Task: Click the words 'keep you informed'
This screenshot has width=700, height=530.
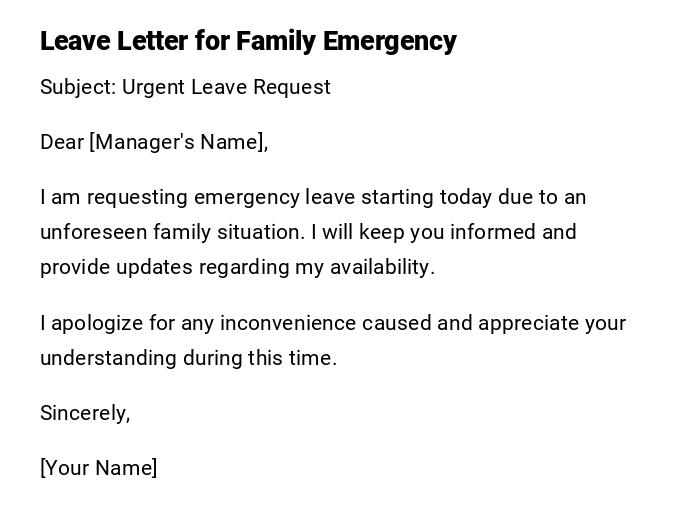Action: pos(388,232)
